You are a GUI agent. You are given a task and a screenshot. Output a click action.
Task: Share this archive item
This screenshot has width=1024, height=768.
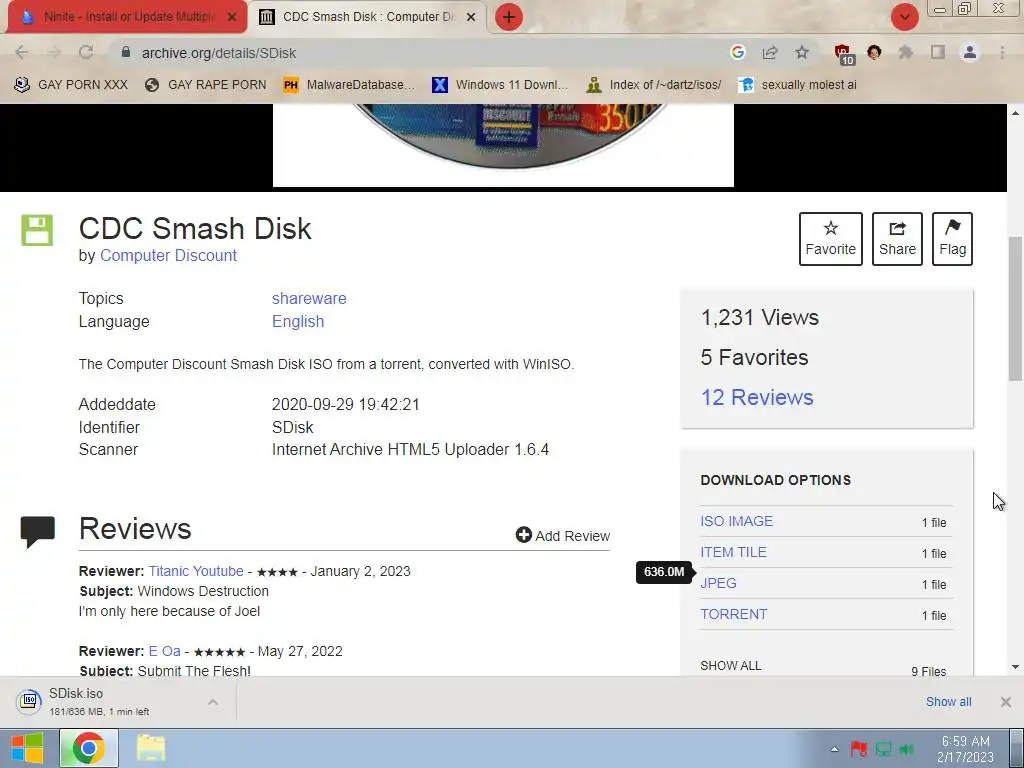click(x=897, y=238)
